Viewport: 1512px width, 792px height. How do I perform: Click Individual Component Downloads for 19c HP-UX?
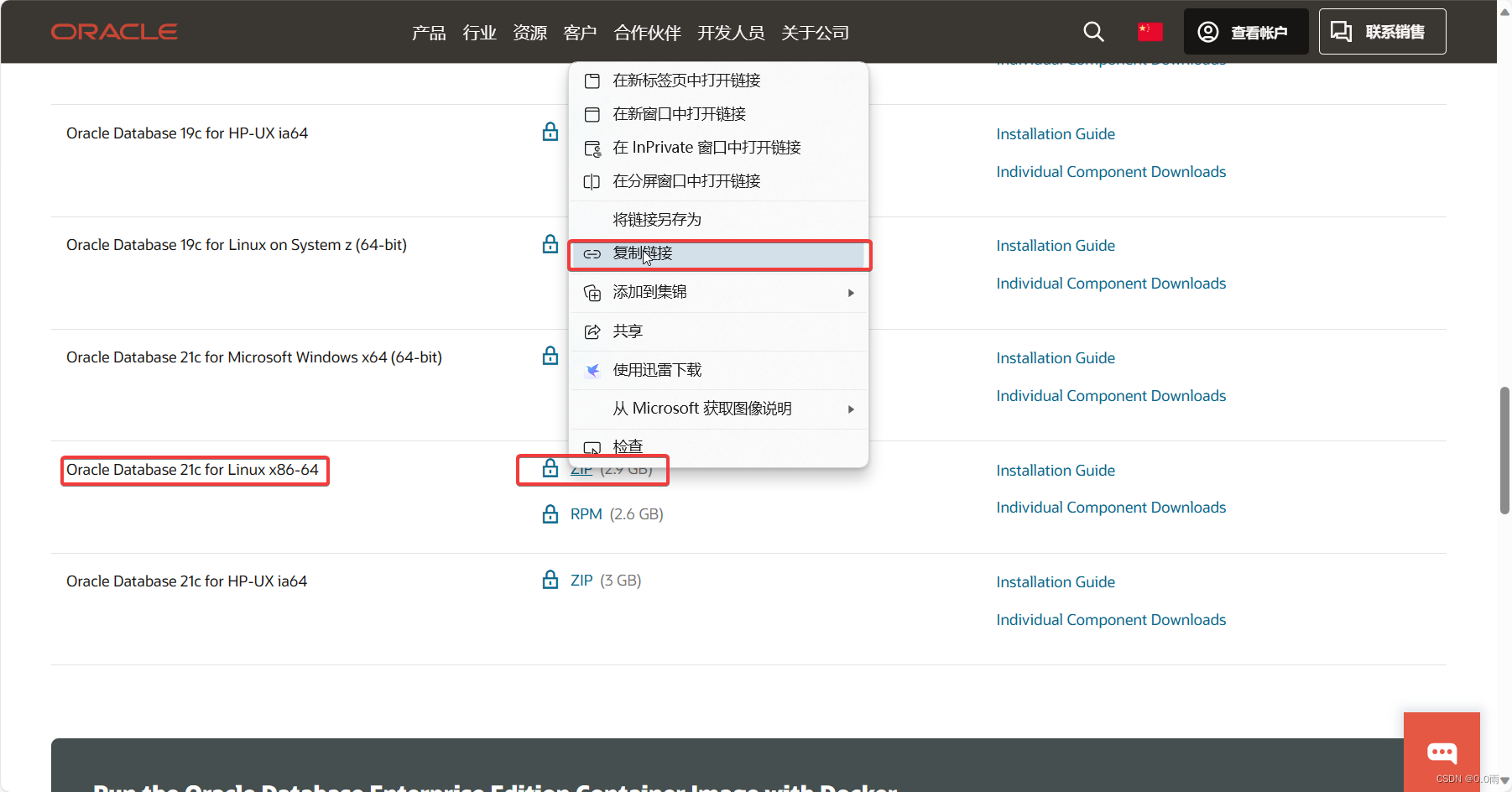pyautogui.click(x=1110, y=171)
